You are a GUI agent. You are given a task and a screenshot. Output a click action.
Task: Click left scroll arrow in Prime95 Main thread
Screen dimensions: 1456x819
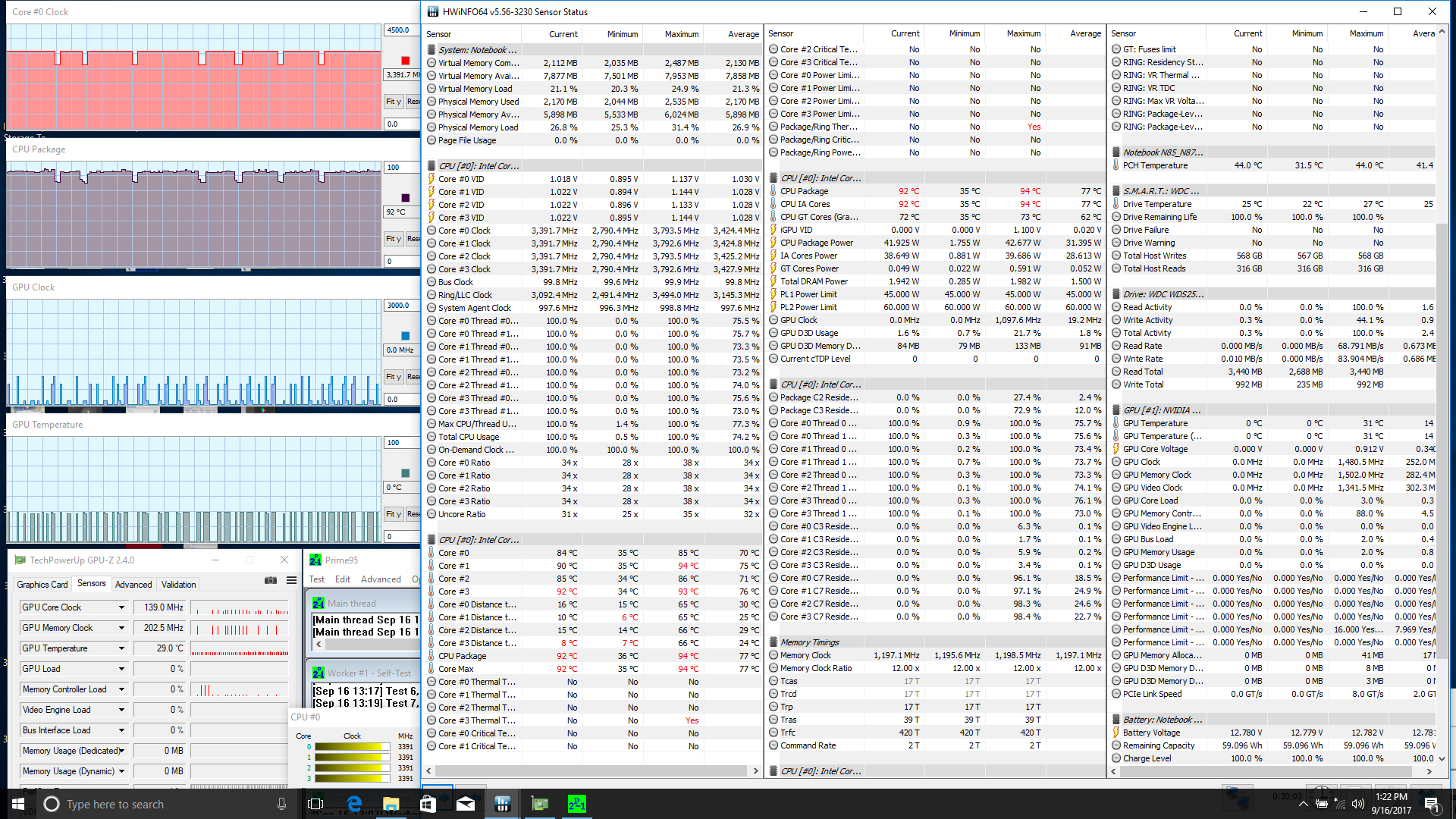pos(318,644)
